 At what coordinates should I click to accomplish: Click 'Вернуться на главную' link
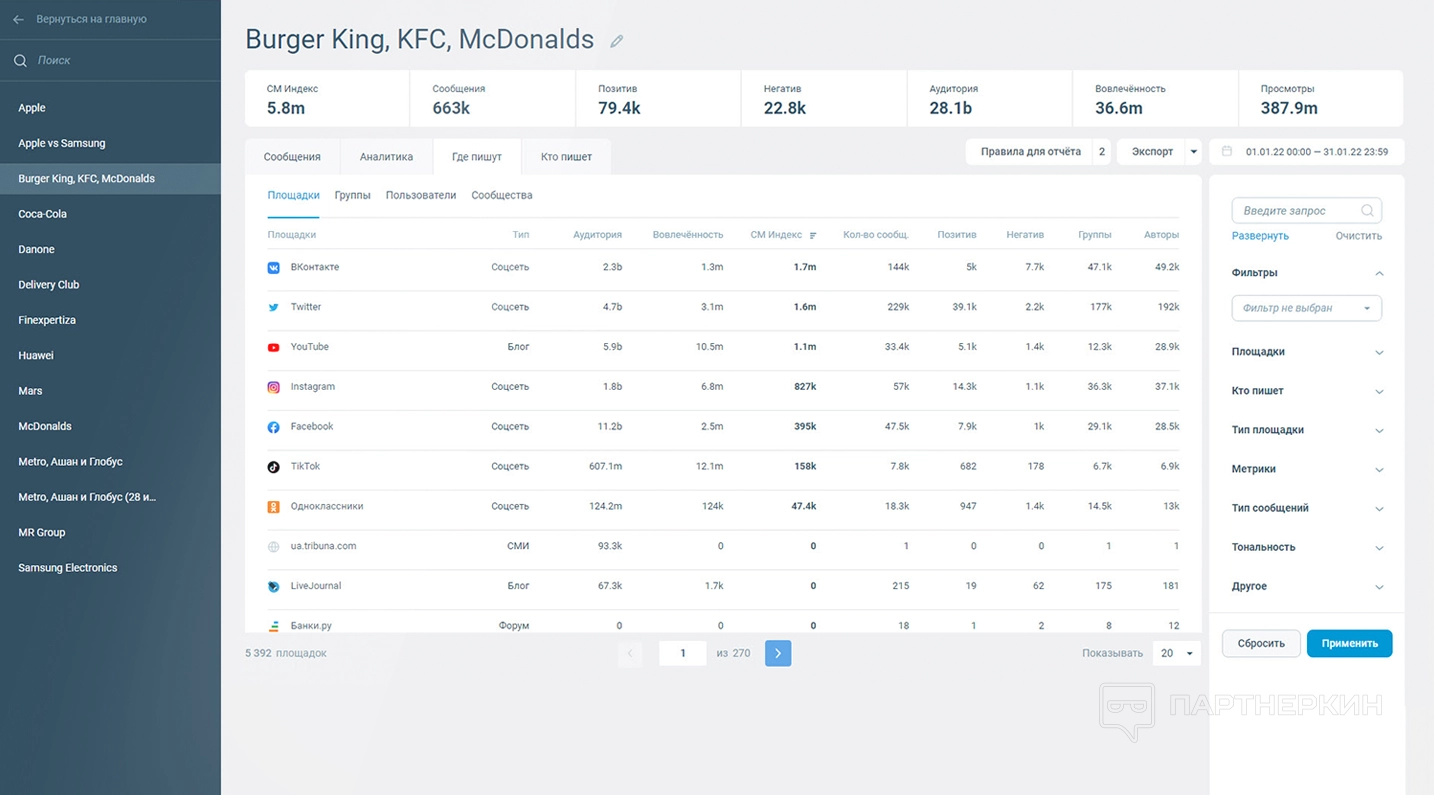click(91, 19)
